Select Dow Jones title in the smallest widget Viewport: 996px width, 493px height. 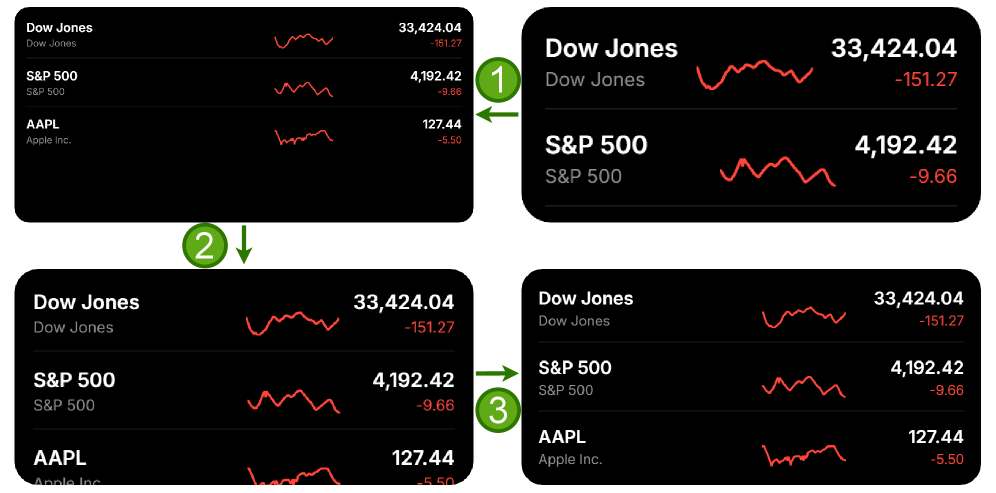click(x=59, y=28)
